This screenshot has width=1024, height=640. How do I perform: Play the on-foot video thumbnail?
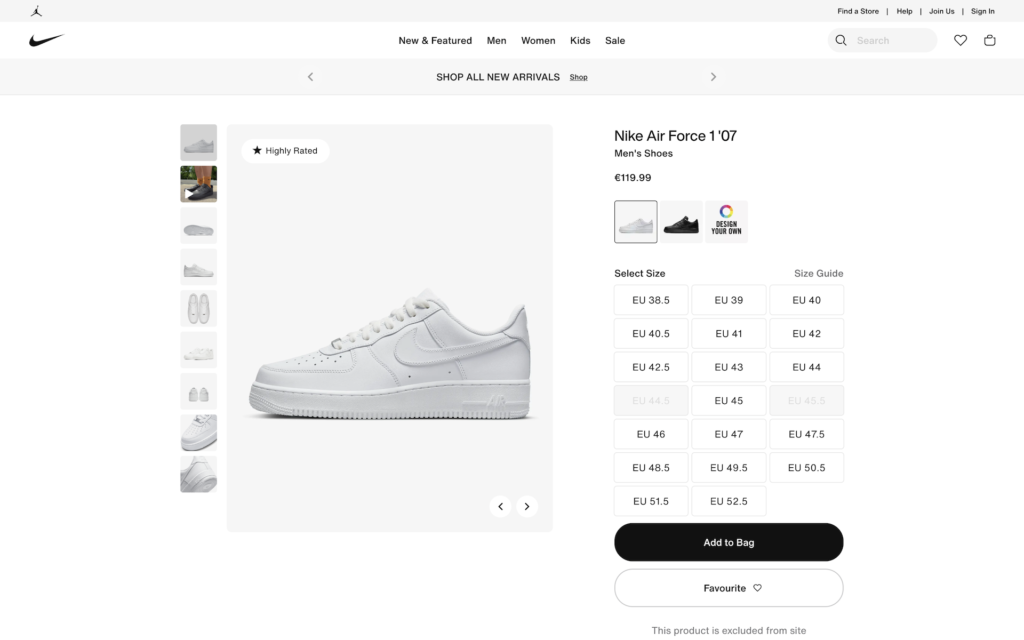[x=198, y=184]
